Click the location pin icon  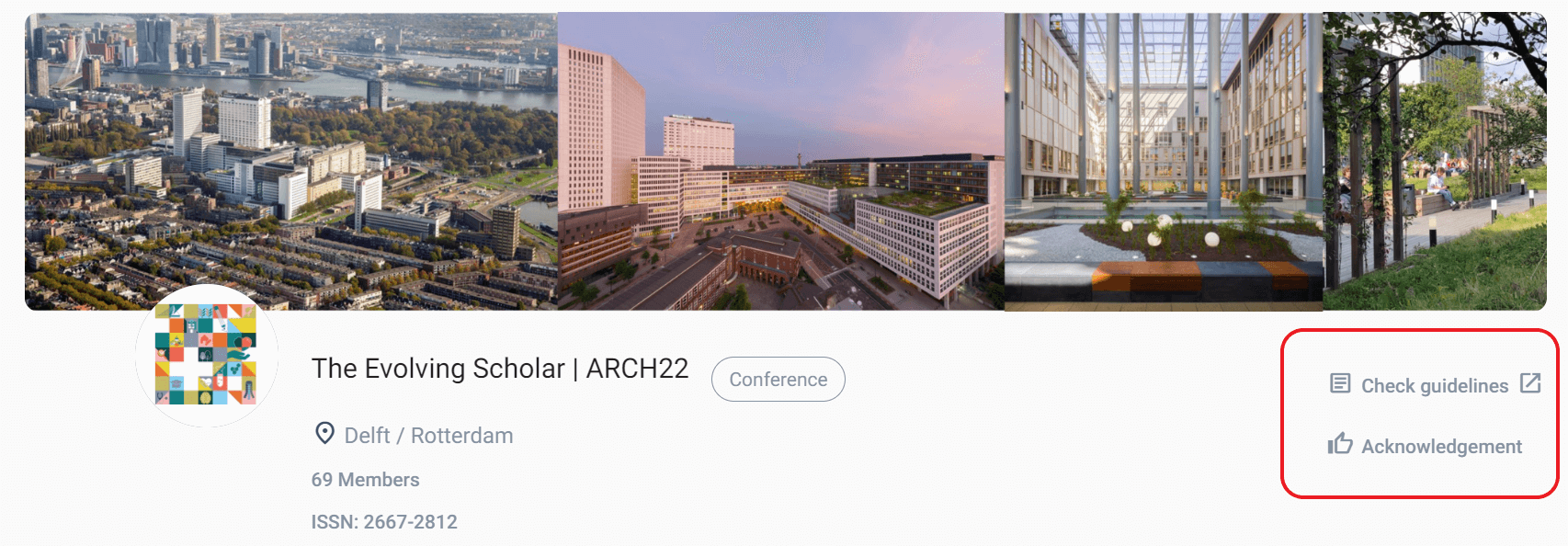[x=324, y=433]
